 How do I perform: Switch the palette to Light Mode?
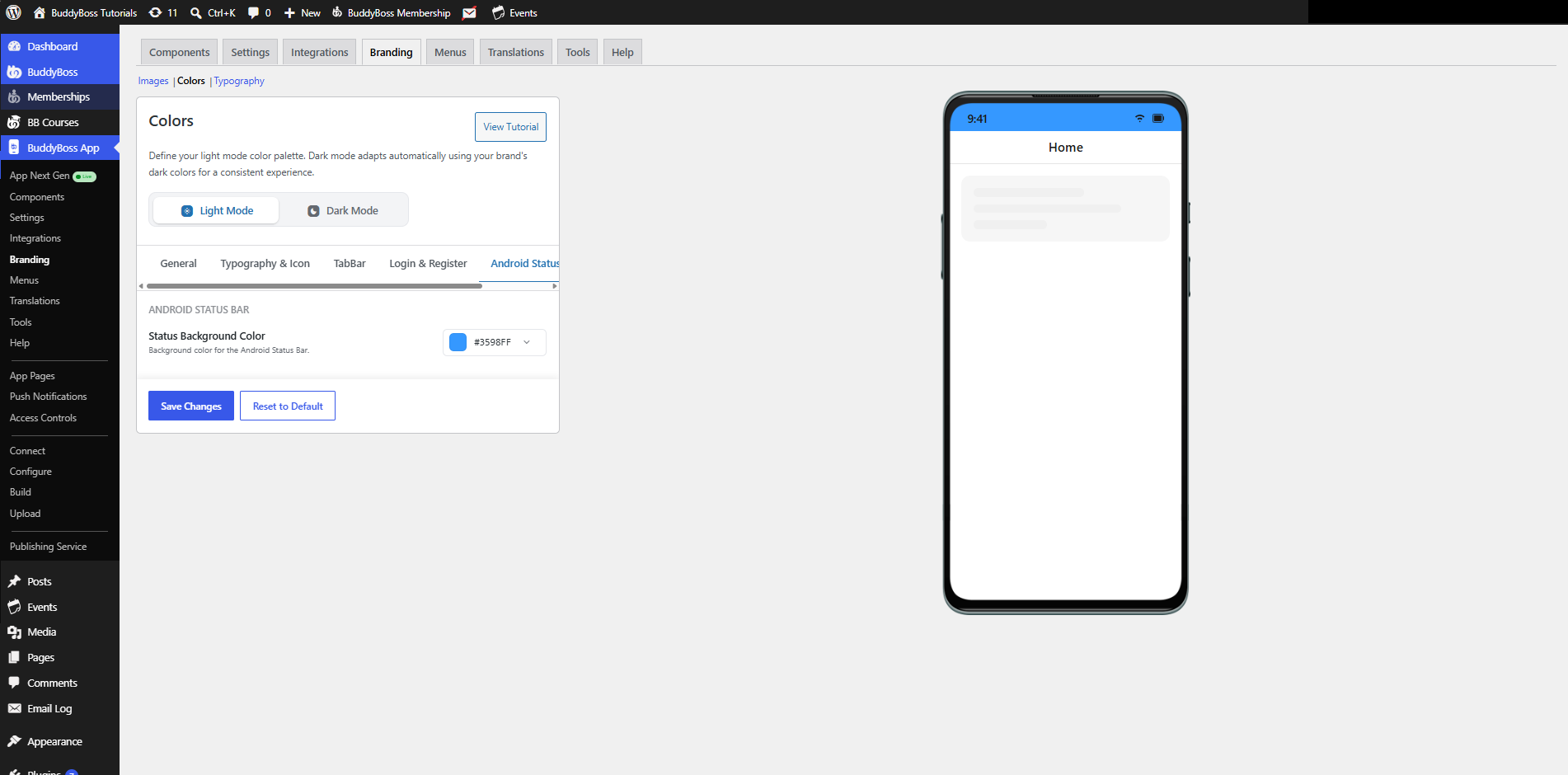(x=216, y=210)
